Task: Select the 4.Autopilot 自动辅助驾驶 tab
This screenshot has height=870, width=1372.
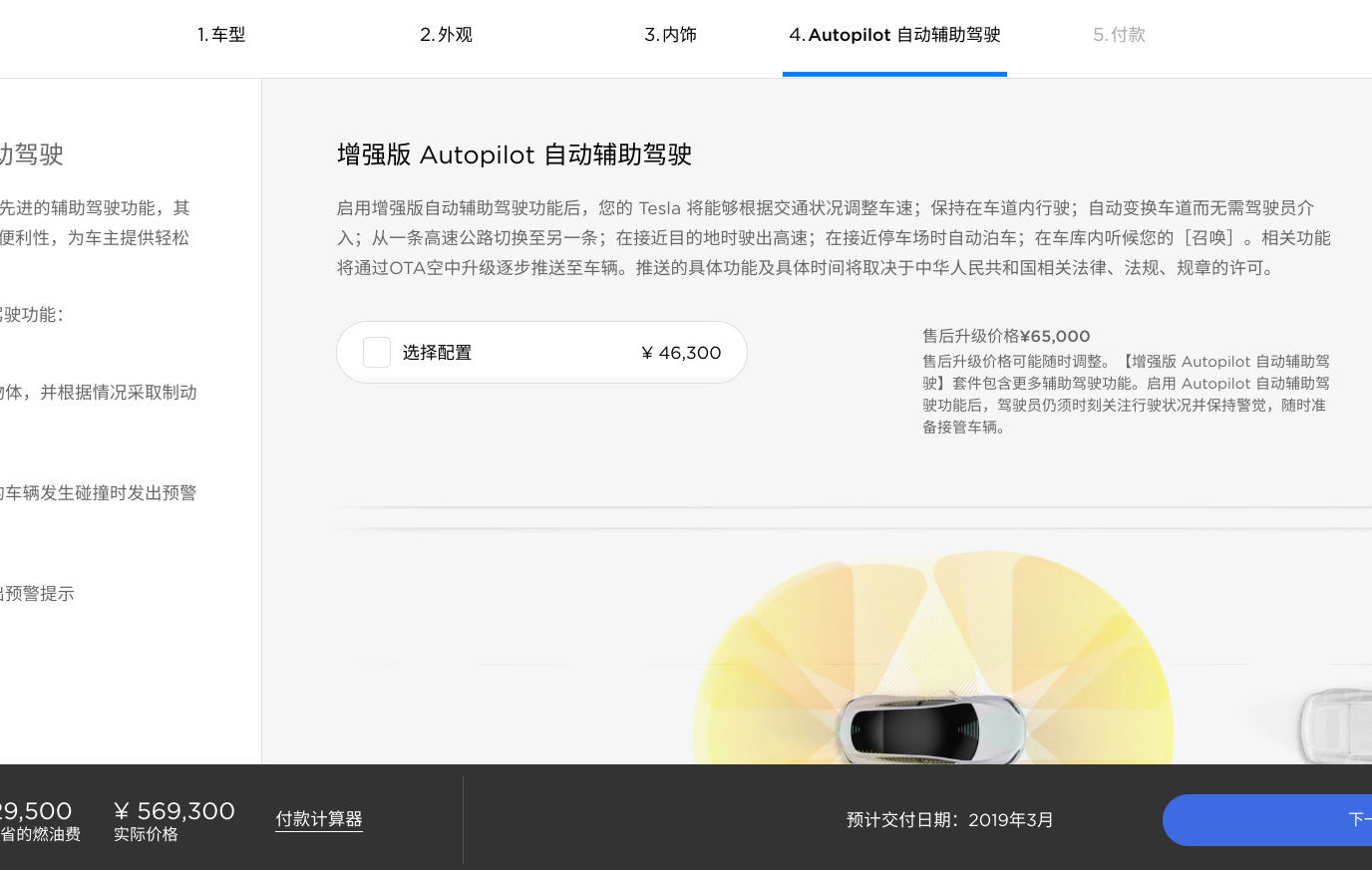Action: (894, 35)
